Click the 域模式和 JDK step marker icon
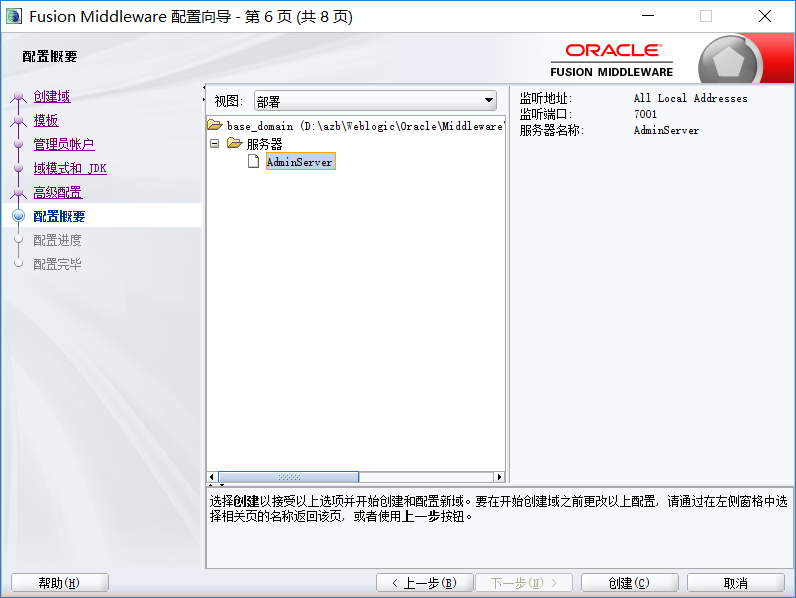The image size is (796, 598). 19,168
